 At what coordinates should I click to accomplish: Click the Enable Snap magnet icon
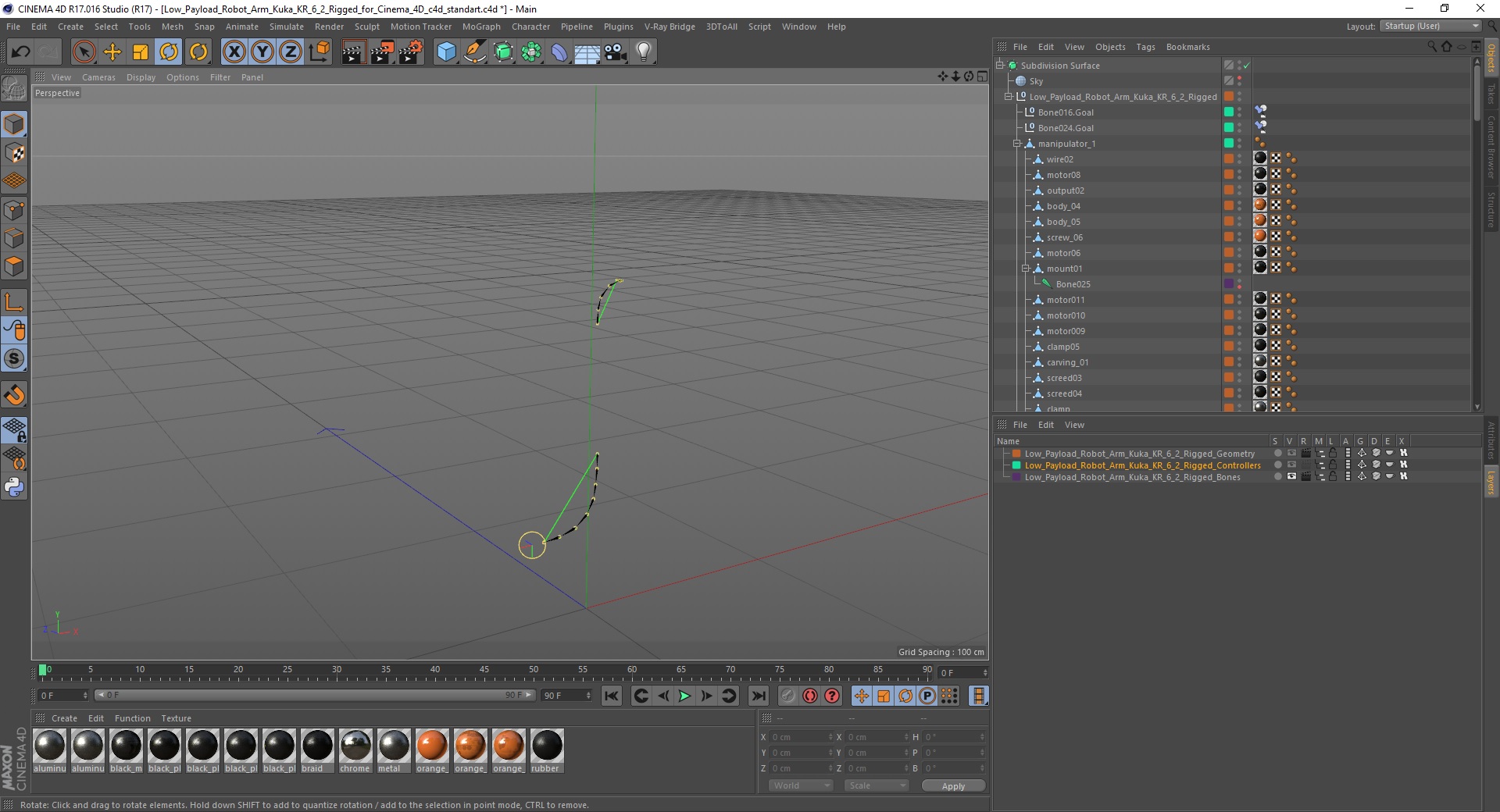14,395
